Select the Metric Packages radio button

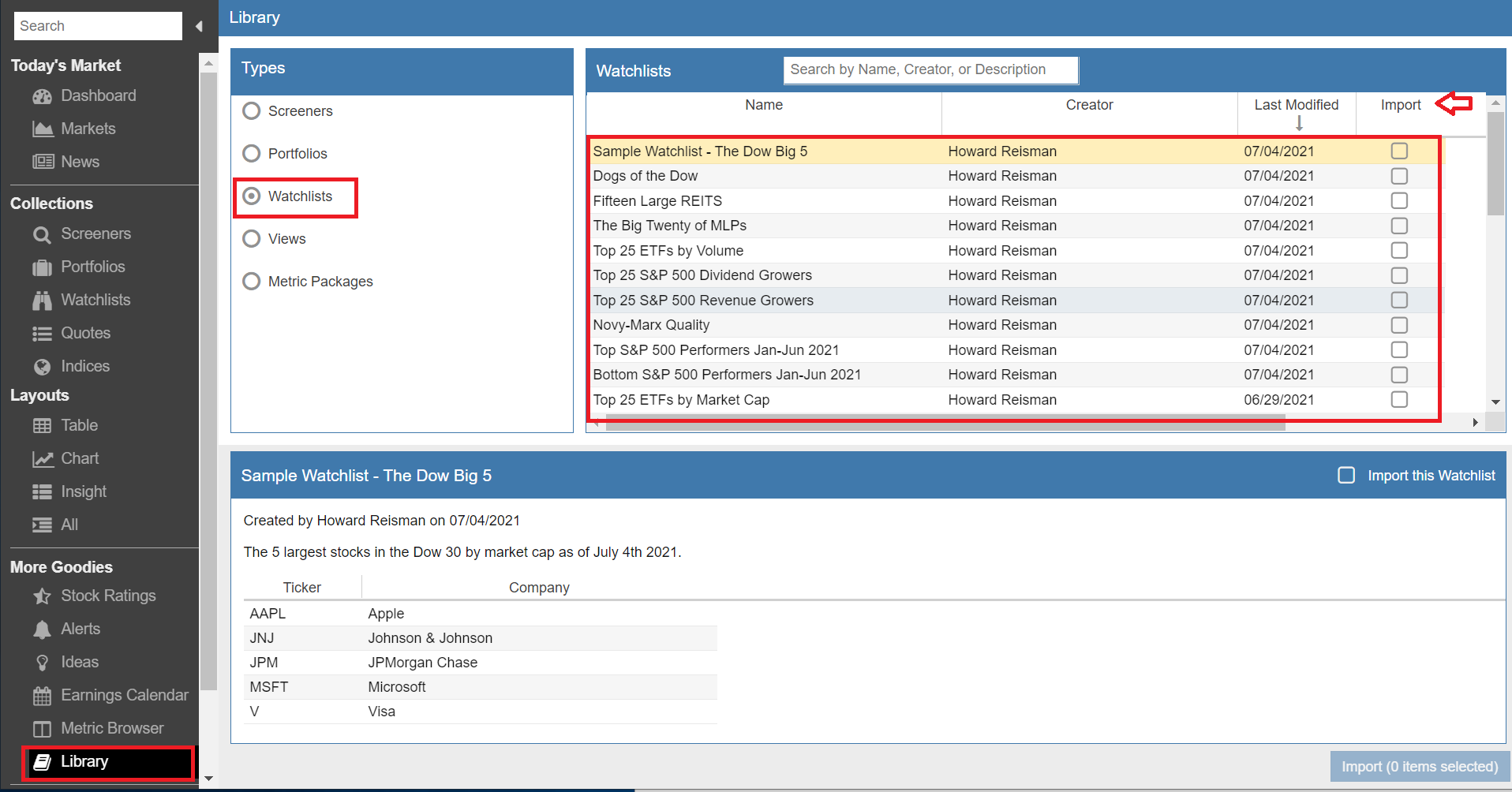pos(252,281)
